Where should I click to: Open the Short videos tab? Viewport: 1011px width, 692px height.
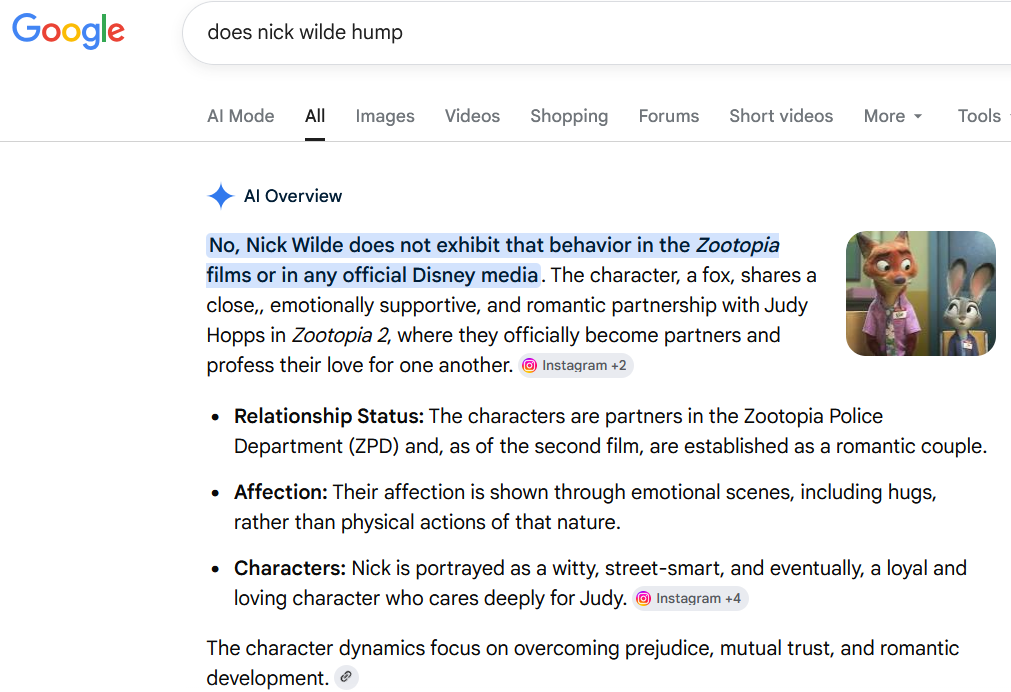click(x=781, y=116)
